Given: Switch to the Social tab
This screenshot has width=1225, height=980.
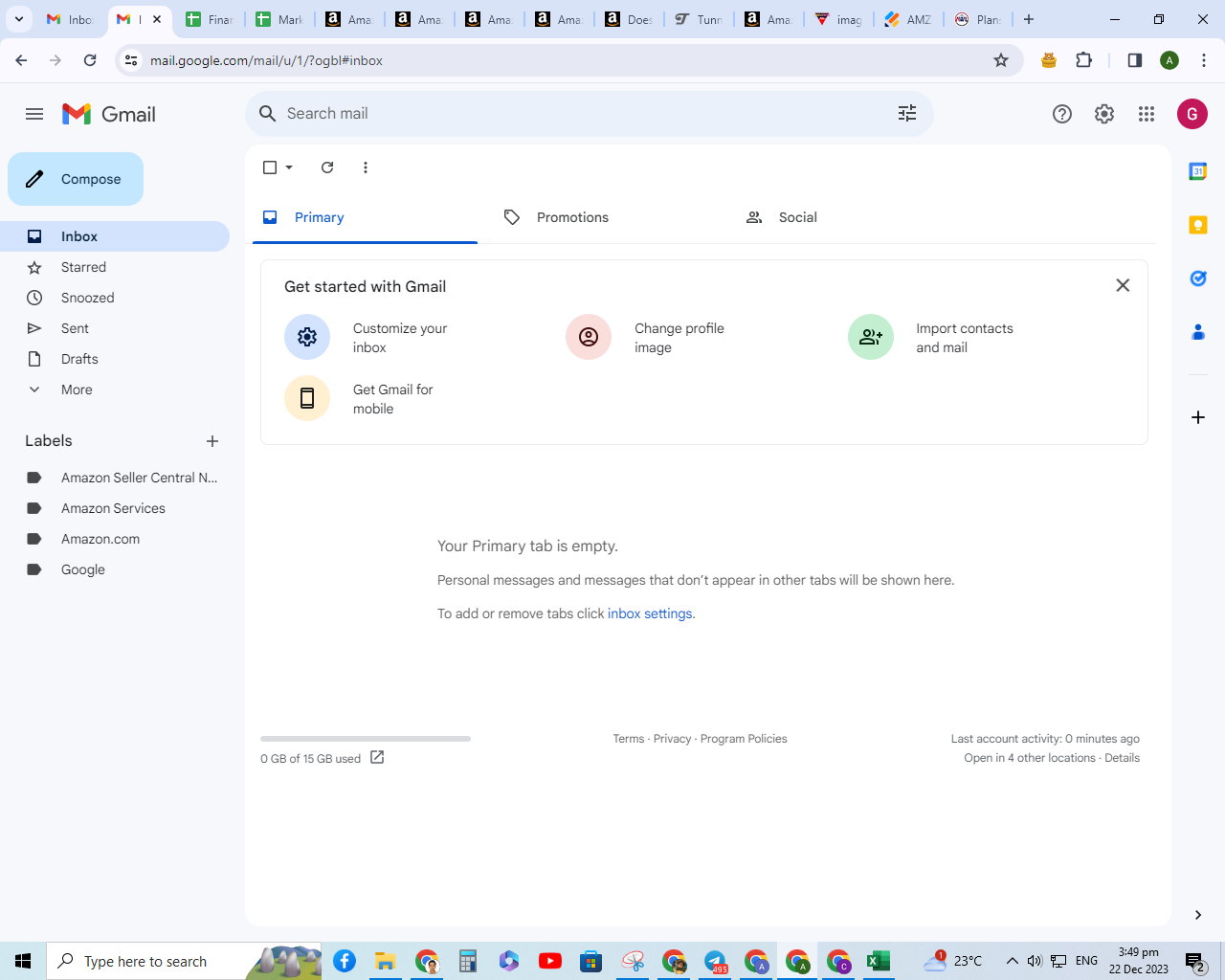Looking at the screenshot, I should pyautogui.click(x=849, y=217).
